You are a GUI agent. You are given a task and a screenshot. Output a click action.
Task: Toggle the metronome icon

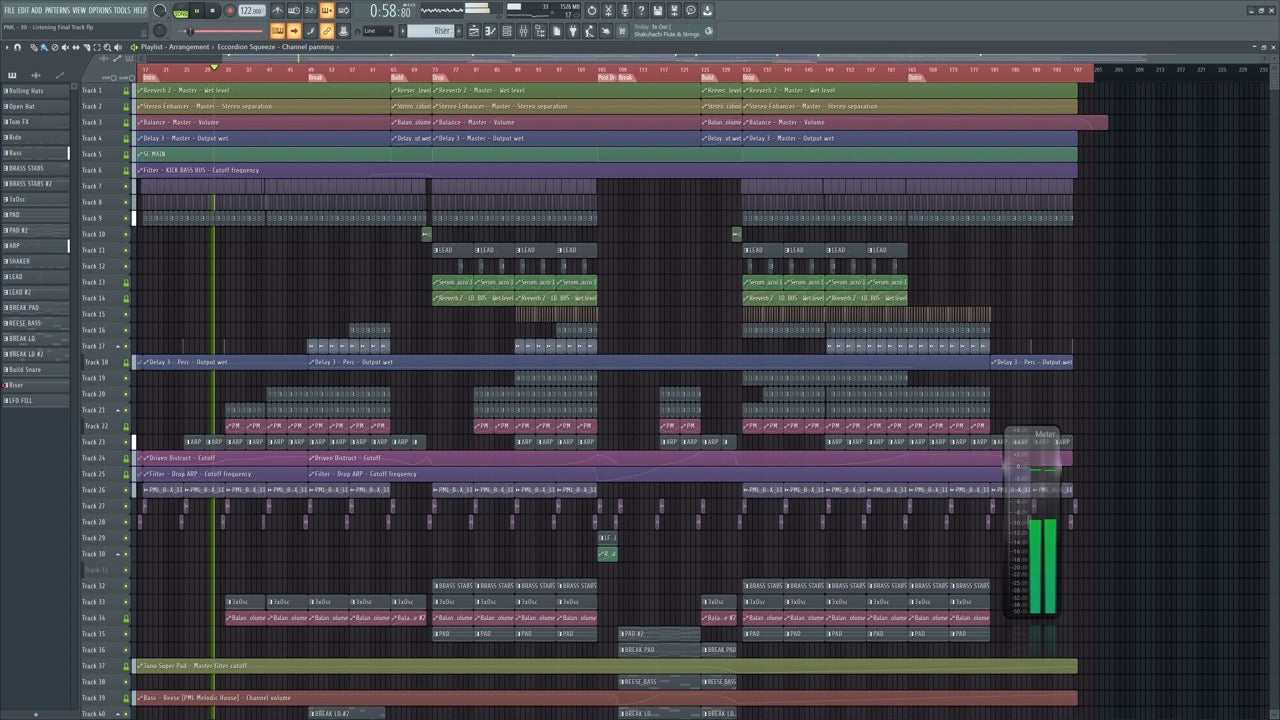point(277,11)
